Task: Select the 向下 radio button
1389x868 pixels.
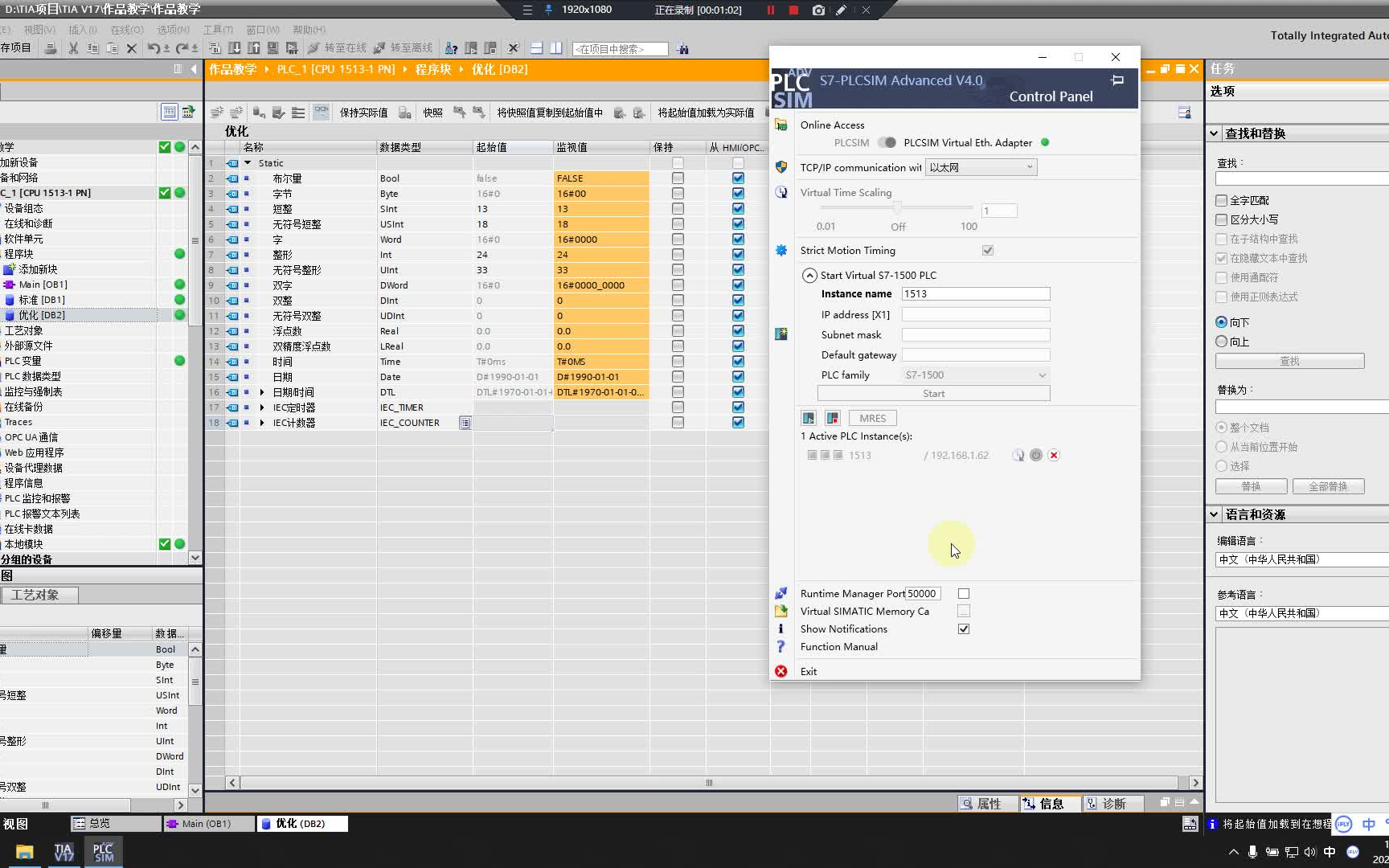Action: [1222, 322]
